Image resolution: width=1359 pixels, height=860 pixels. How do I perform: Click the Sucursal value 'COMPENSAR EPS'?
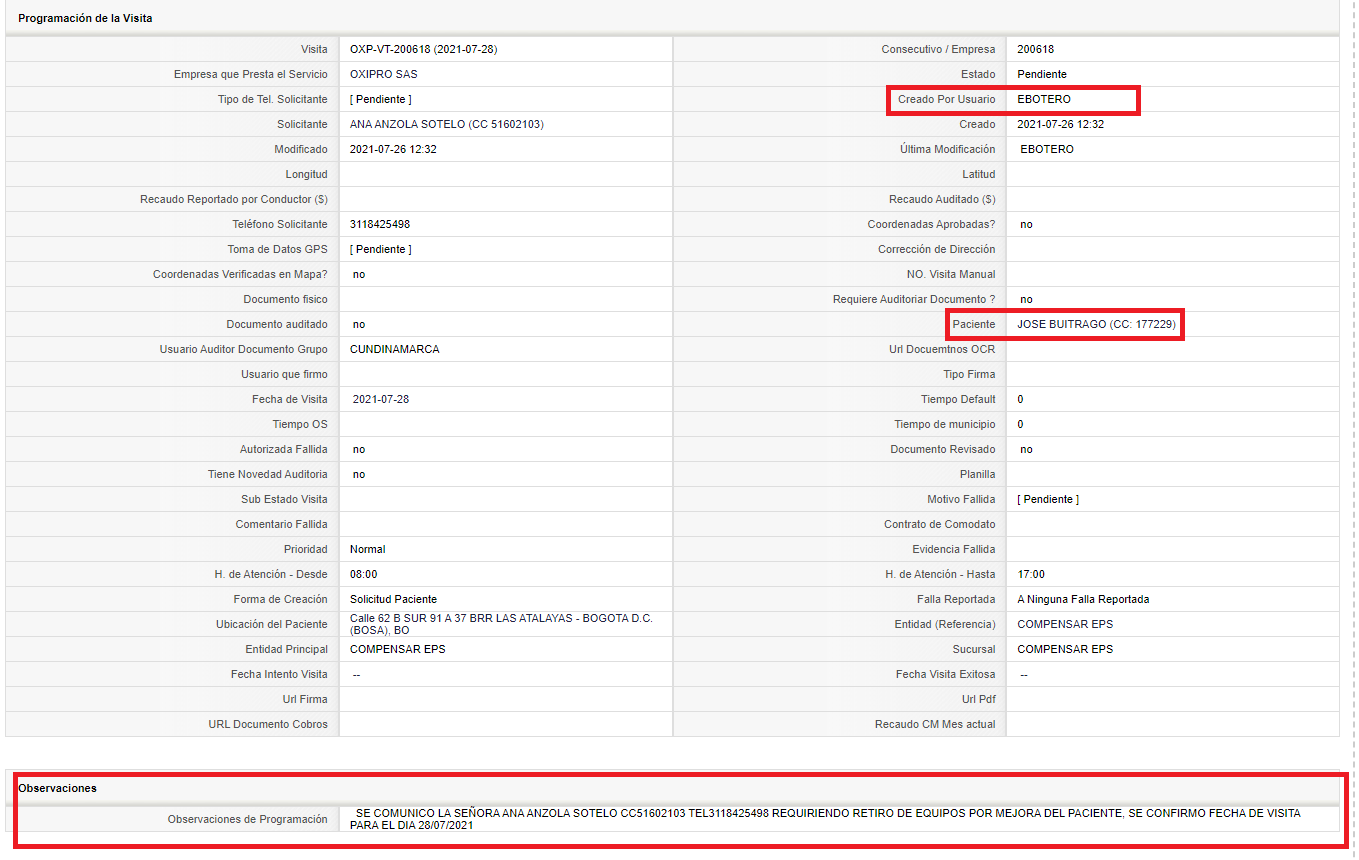[x=1065, y=649]
